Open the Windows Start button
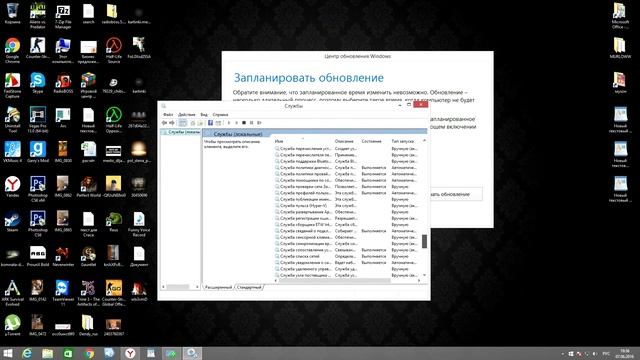 point(7,353)
